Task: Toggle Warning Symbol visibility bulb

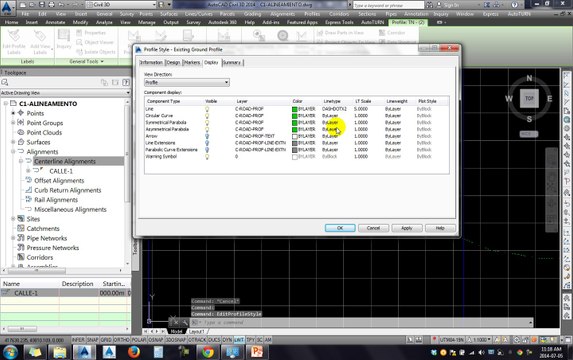Action: 207,156
